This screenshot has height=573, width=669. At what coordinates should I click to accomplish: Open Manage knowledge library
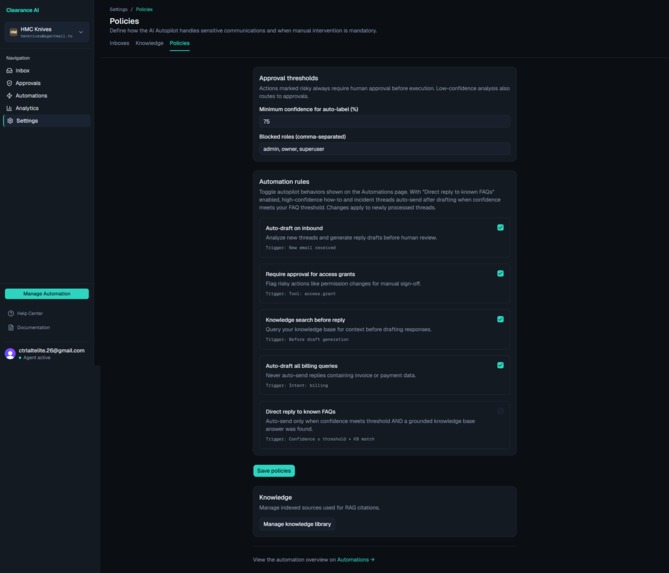pyautogui.click(x=297, y=524)
